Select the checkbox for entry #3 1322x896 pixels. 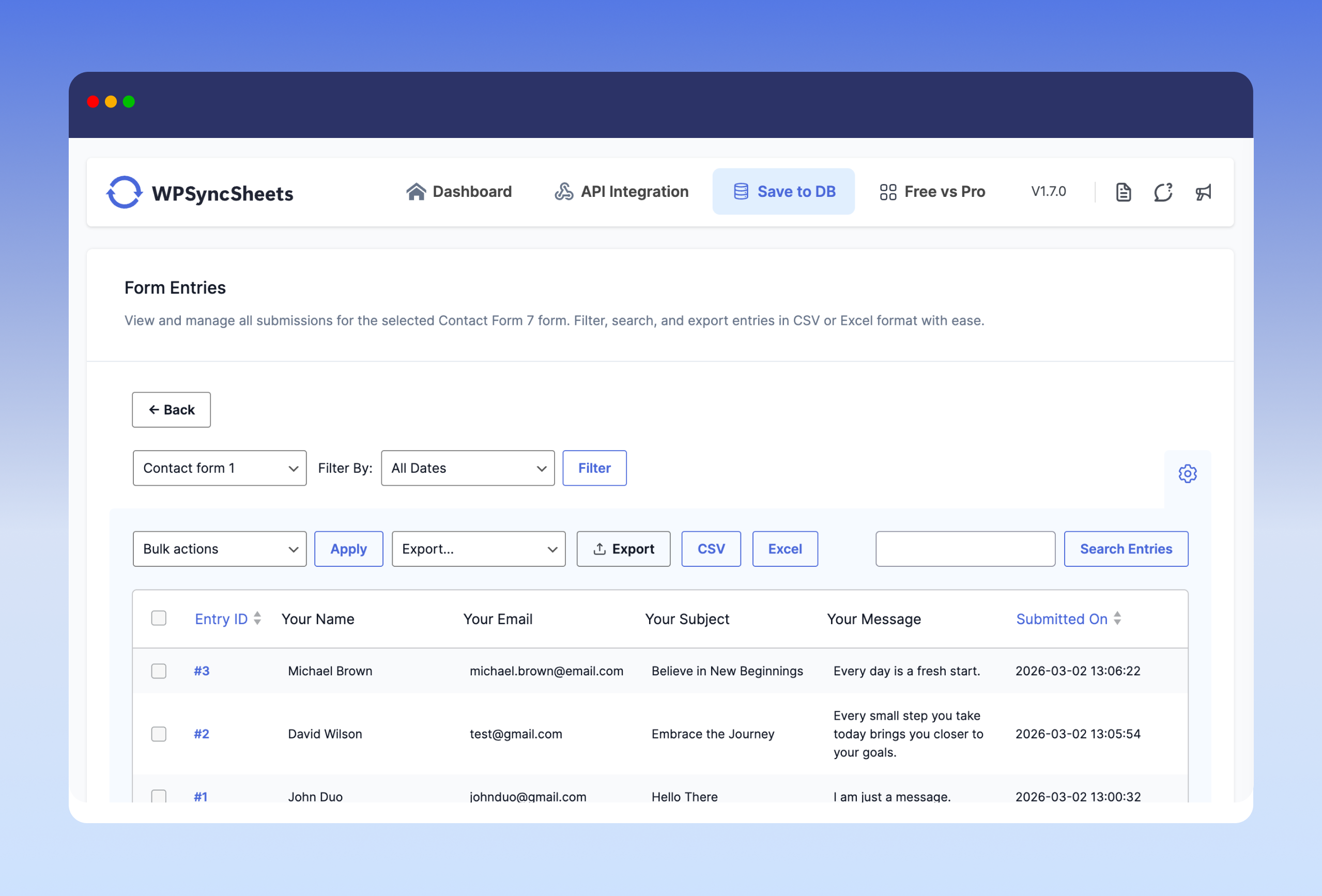pos(159,671)
